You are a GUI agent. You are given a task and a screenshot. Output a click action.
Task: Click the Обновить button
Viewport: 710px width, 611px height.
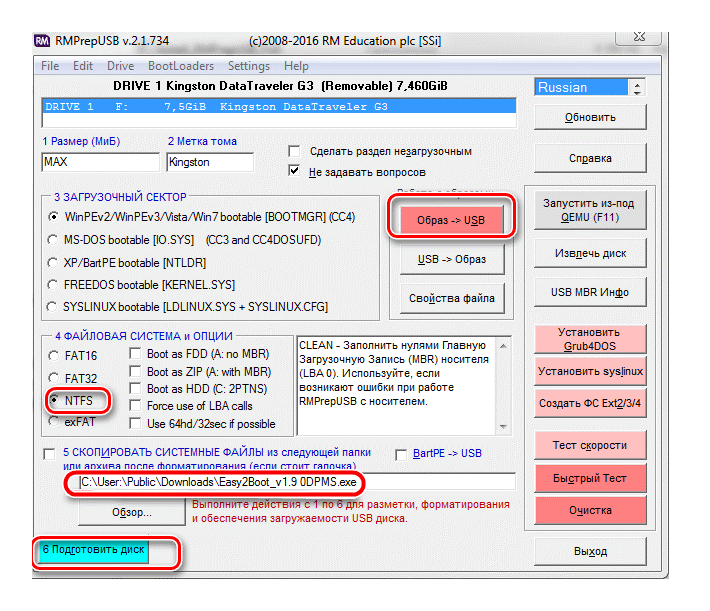[590, 117]
